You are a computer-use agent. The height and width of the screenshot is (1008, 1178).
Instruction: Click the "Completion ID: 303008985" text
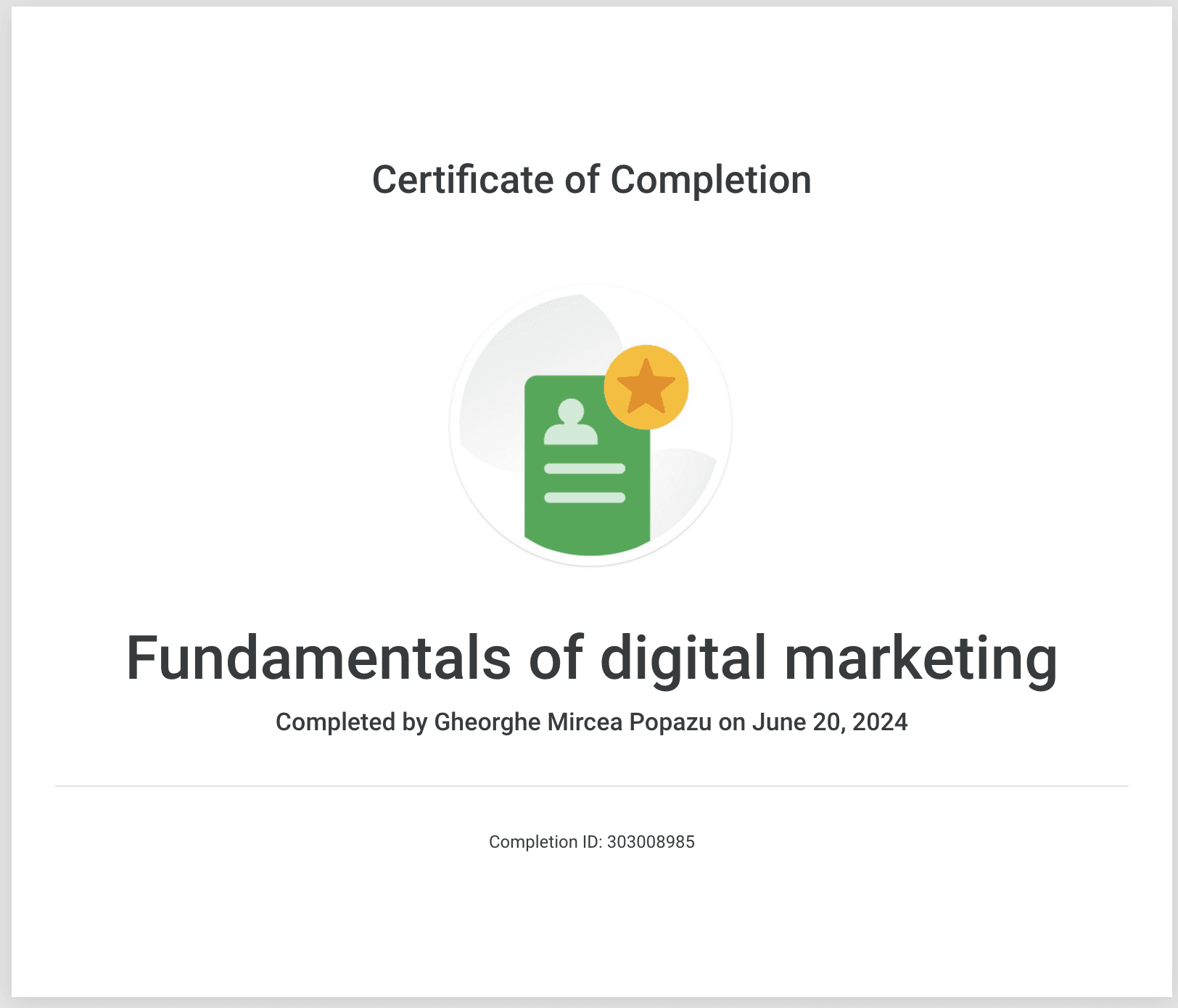pyautogui.click(x=591, y=842)
